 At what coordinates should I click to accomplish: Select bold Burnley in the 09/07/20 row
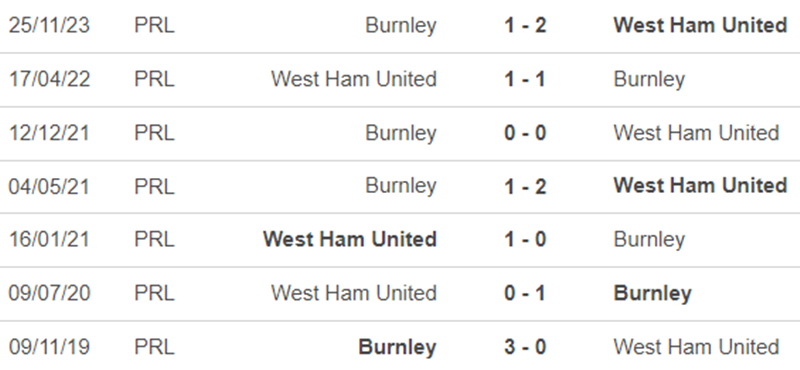[653, 293]
